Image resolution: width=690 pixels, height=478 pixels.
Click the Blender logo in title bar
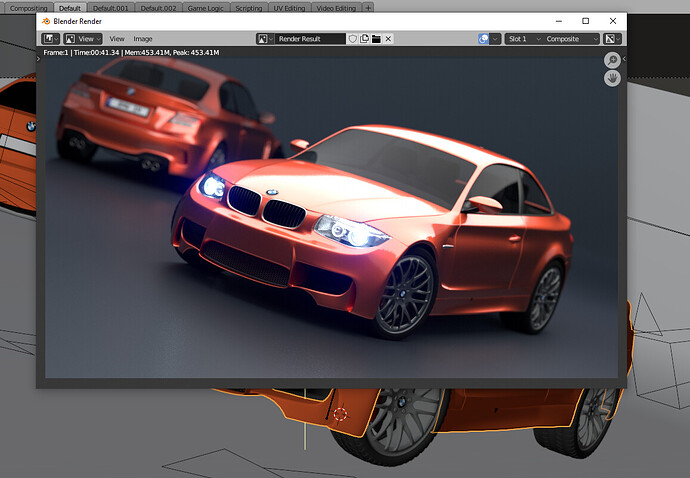[x=46, y=21]
